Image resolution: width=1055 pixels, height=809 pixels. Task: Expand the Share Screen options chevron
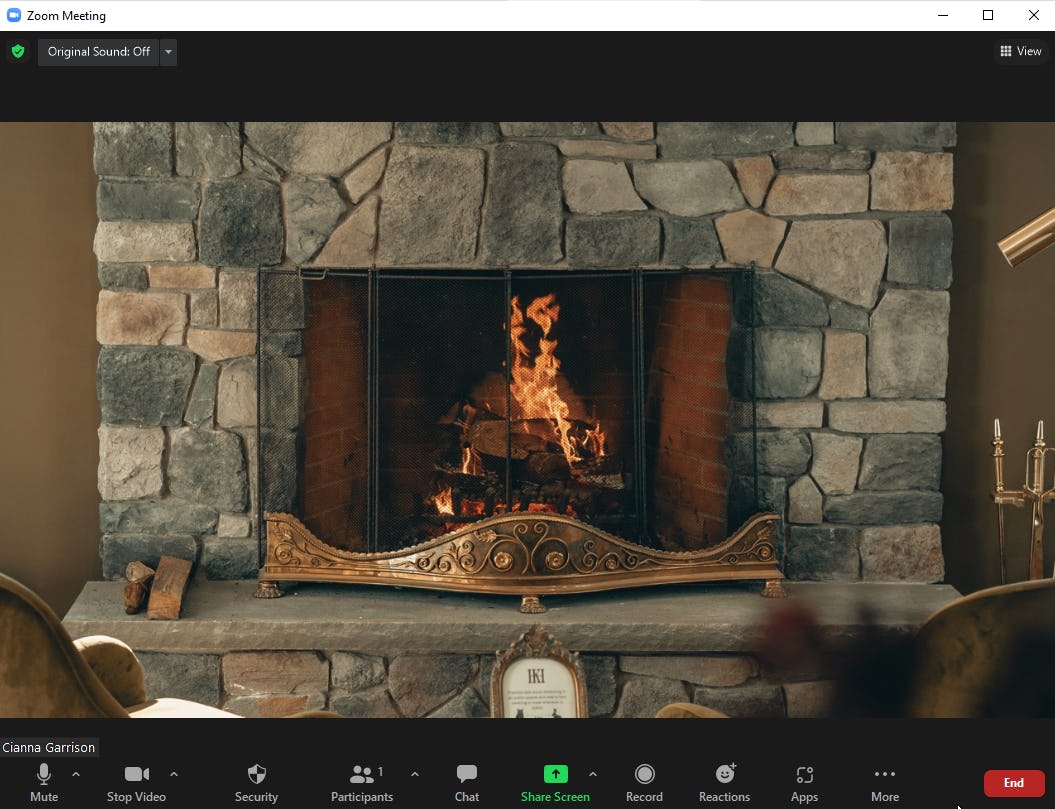592,774
